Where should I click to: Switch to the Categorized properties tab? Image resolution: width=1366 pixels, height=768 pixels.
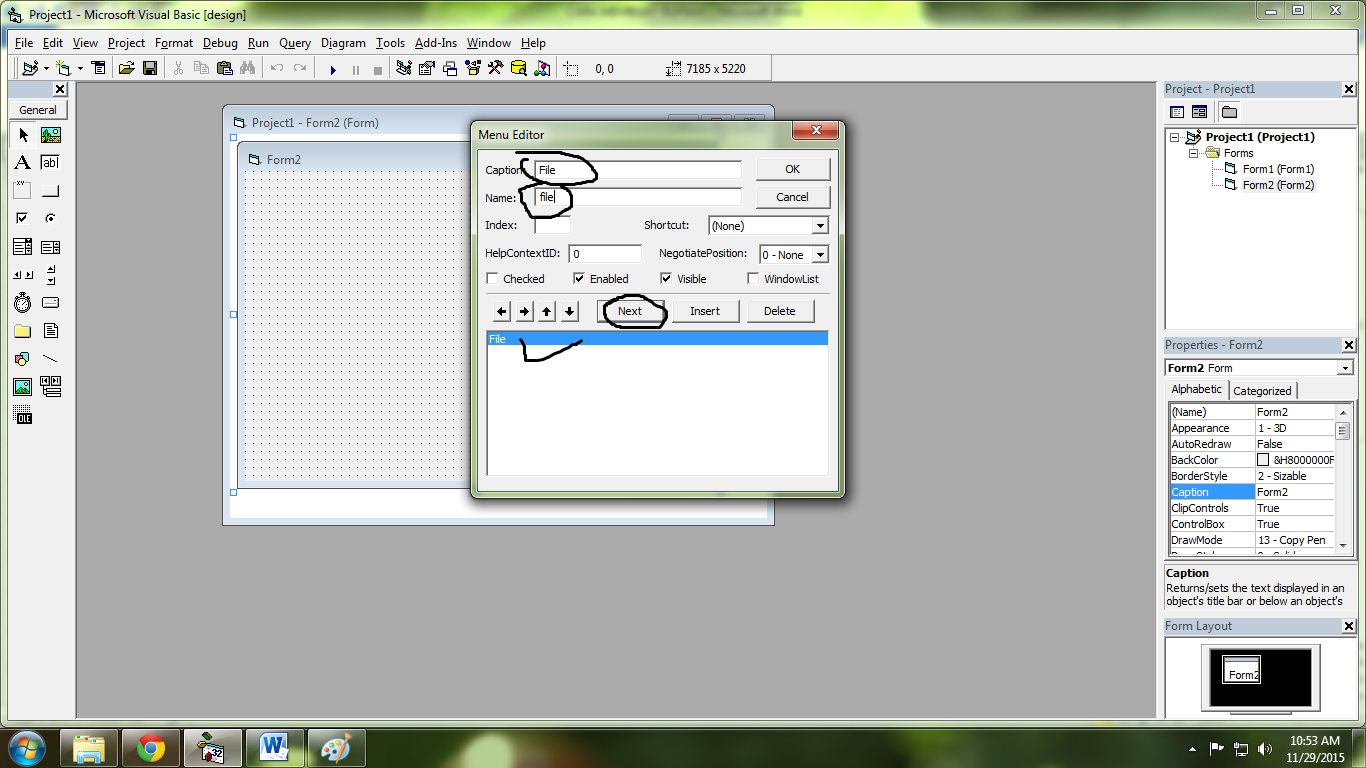1262,390
